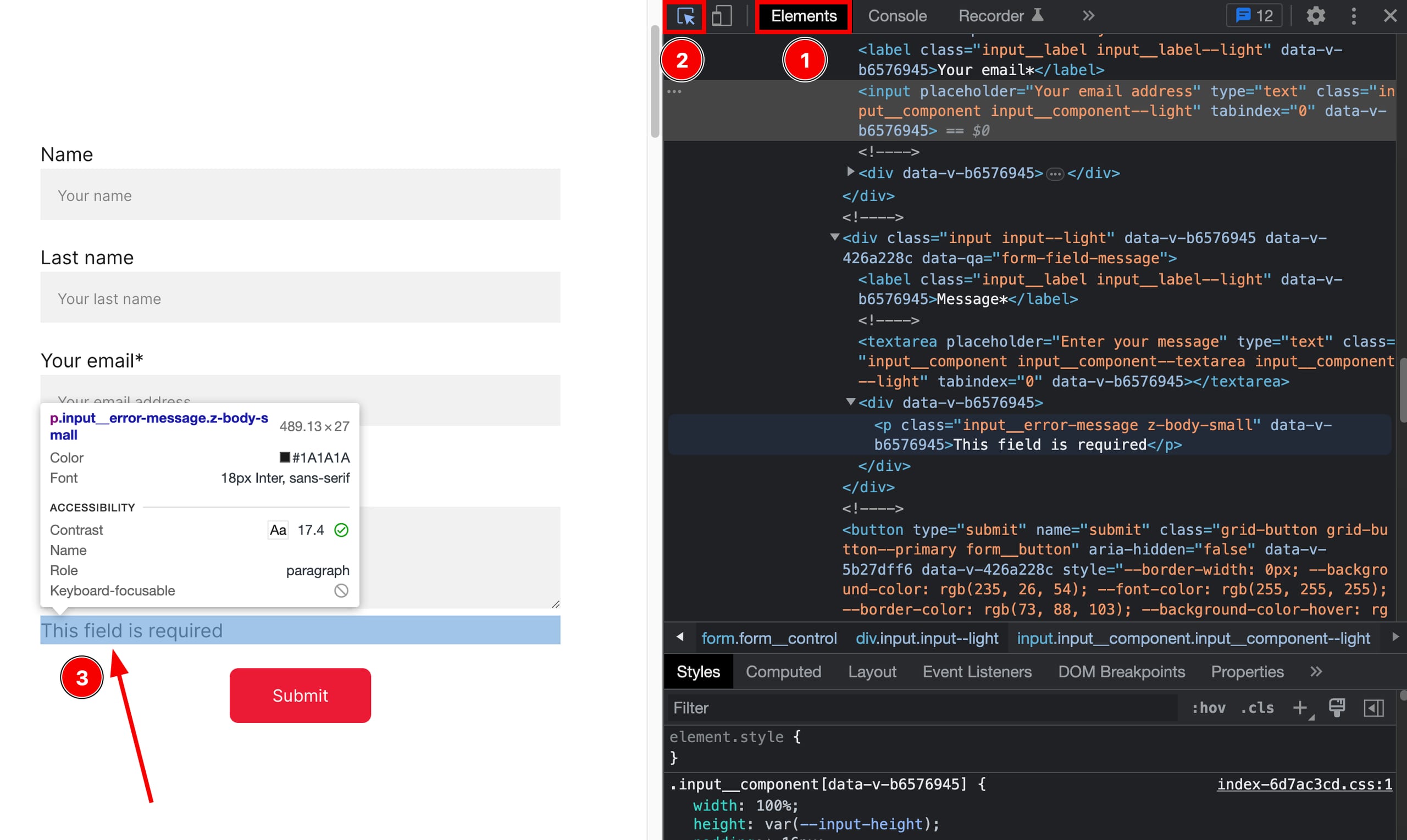Show more Styles pane tabs chevron

pos(1316,671)
